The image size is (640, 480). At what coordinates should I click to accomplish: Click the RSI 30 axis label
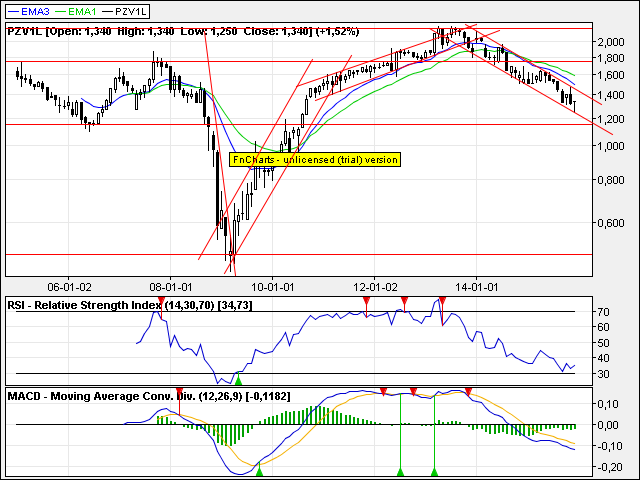pos(604,374)
